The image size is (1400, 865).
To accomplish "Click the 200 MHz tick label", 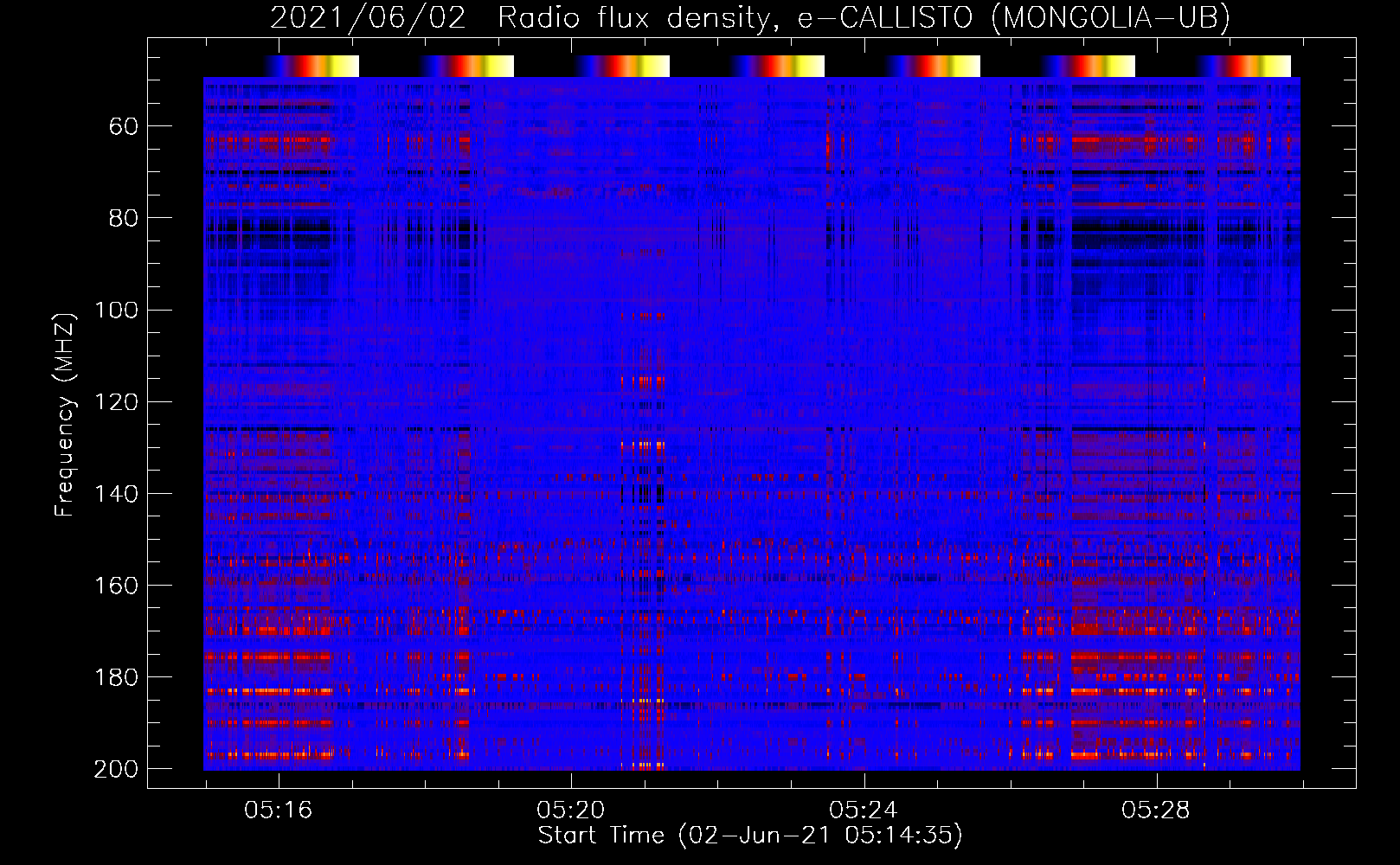I will (117, 768).
